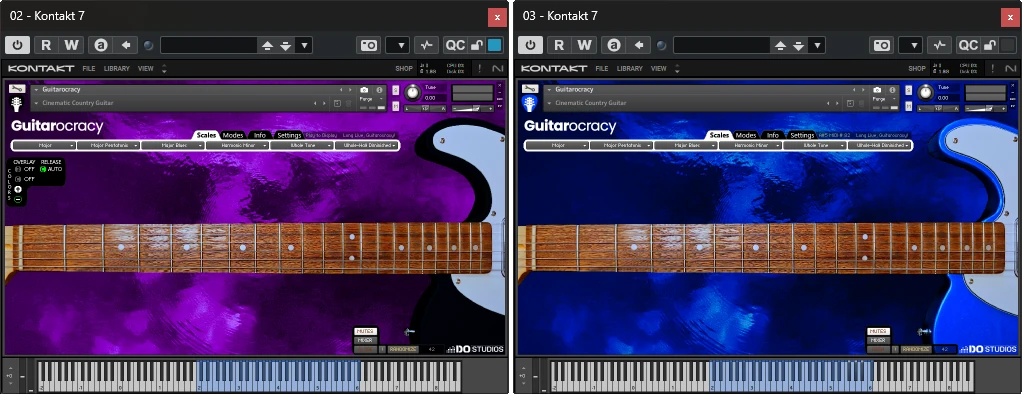Click the wrench edit icon in 02 instrument

17,89
